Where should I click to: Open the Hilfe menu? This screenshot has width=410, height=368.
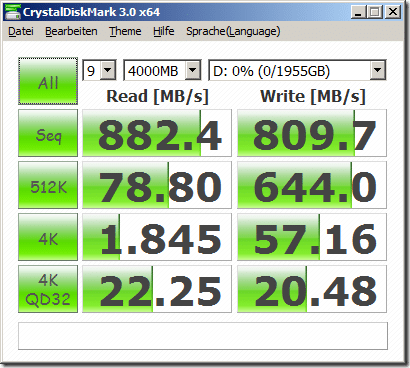164,31
